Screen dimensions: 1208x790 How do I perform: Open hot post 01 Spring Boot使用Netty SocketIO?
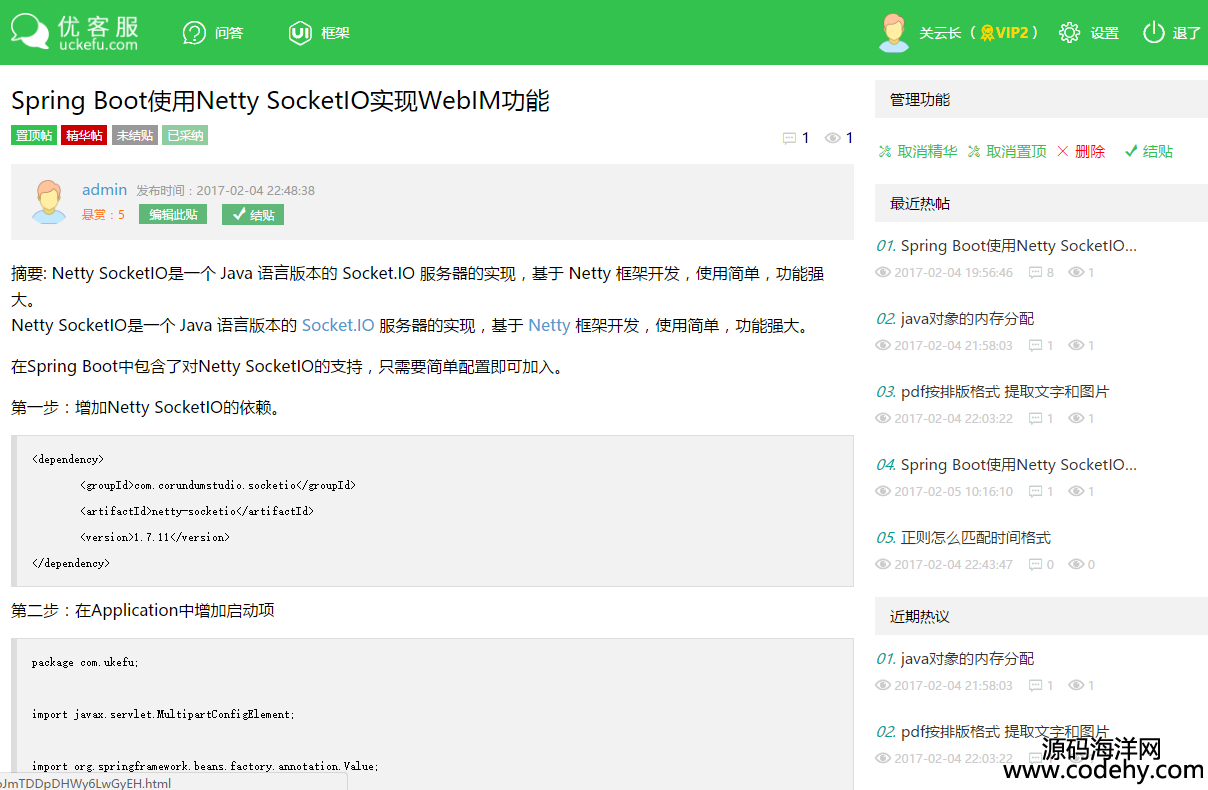[1018, 246]
